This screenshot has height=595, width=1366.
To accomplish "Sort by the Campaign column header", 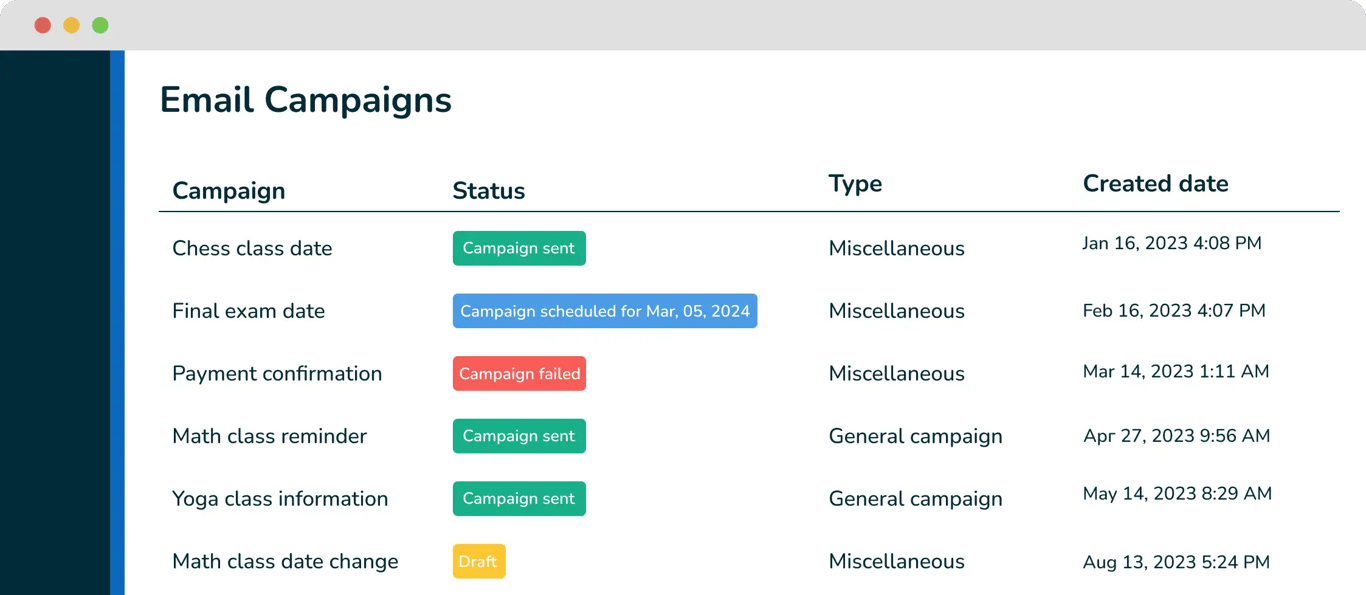I will 228,190.
